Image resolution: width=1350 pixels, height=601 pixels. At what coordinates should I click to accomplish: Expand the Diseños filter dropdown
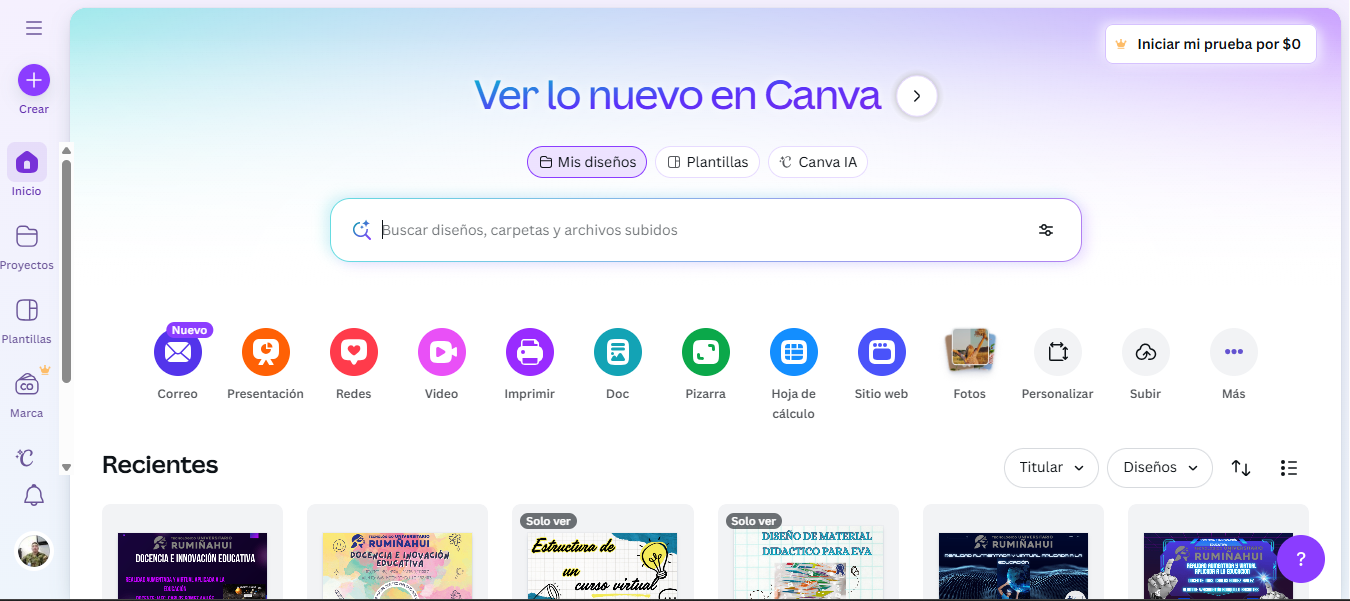click(x=1160, y=468)
